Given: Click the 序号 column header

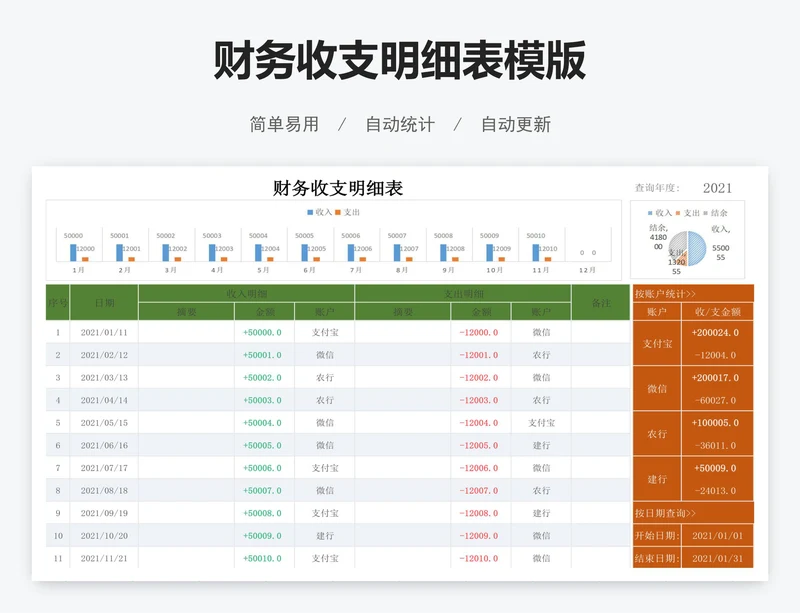Looking at the screenshot, I should point(58,303).
